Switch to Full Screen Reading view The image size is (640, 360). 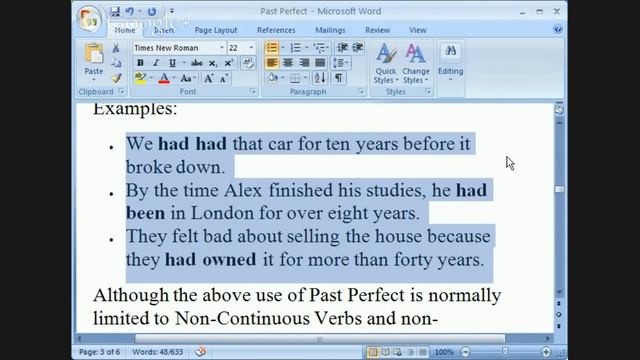tap(385, 352)
